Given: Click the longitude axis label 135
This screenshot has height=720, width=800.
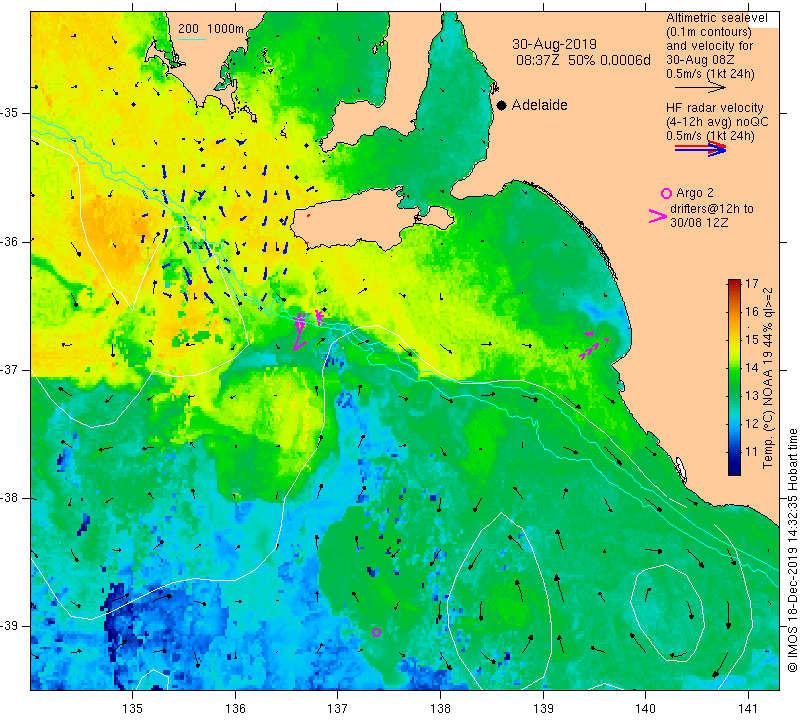Looking at the screenshot, I should (x=133, y=708).
